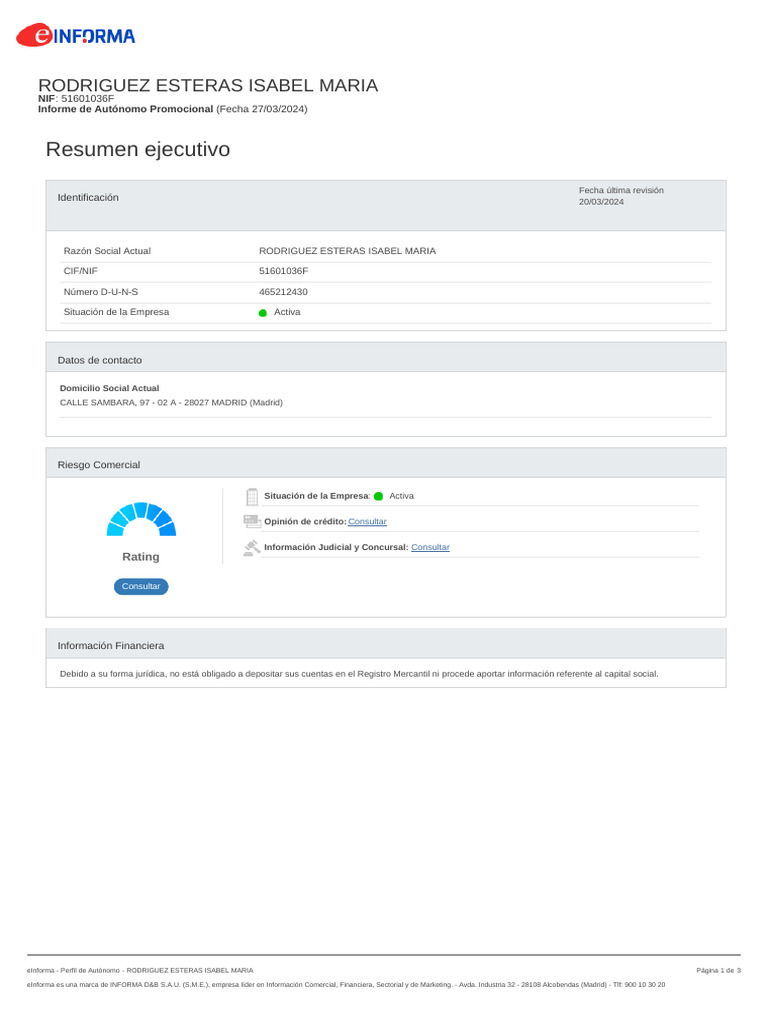Click the D-U-N-S value 465212430
The height and width of the screenshot is (1024, 768).
pos(283,292)
